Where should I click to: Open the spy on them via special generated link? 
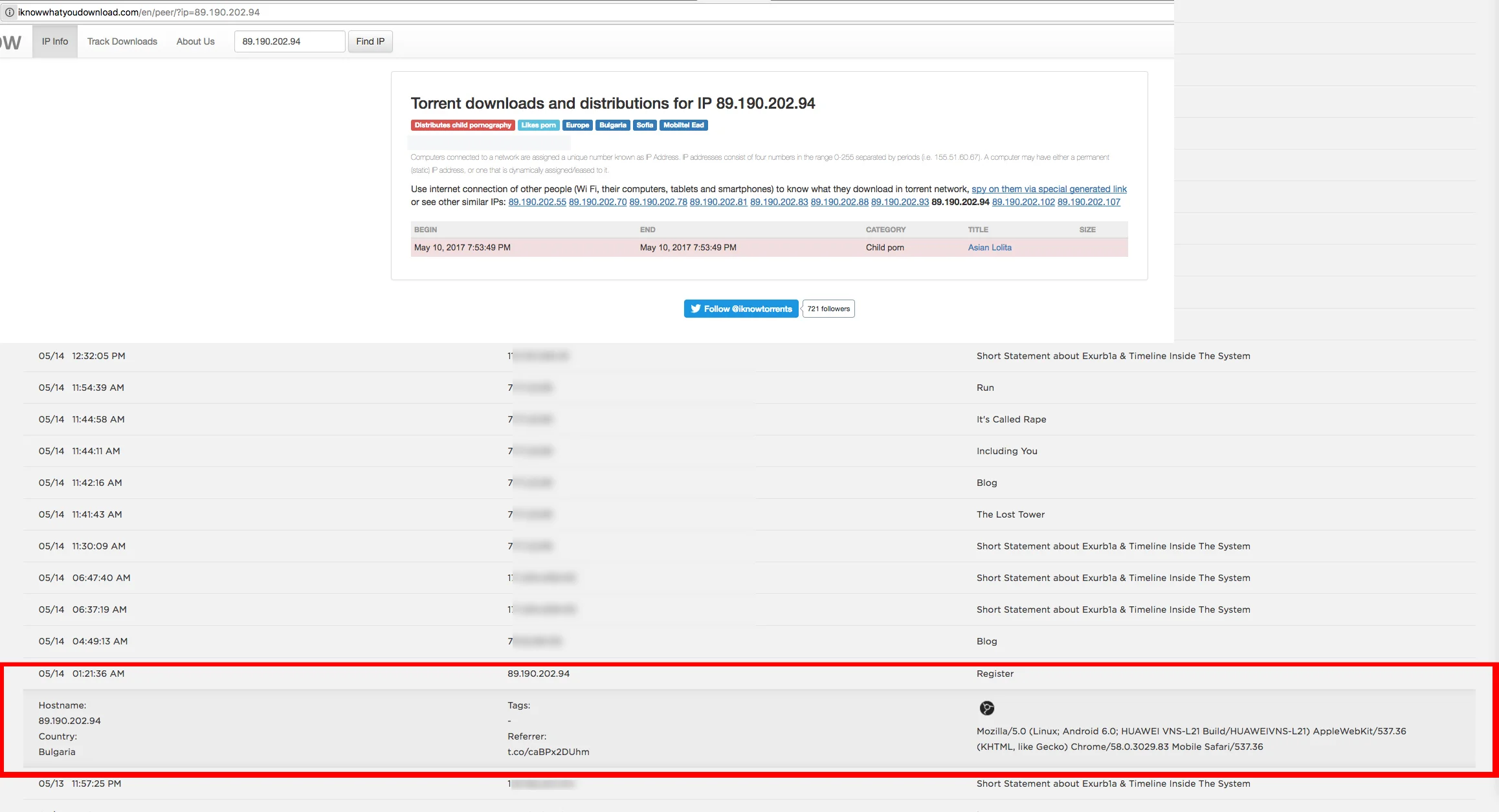pos(1048,189)
